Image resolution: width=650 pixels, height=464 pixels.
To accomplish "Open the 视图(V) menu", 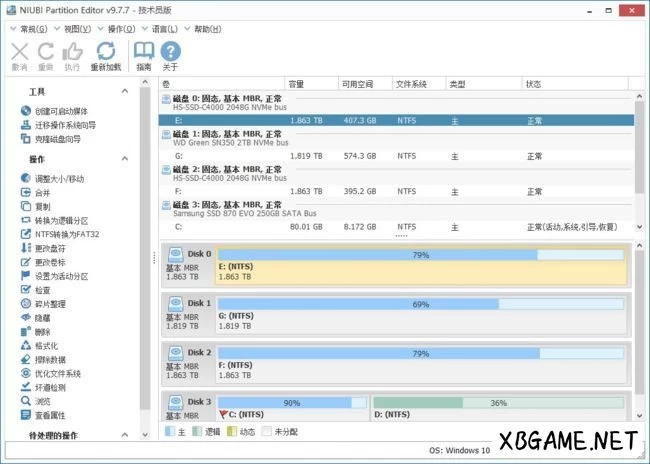I will point(77,29).
